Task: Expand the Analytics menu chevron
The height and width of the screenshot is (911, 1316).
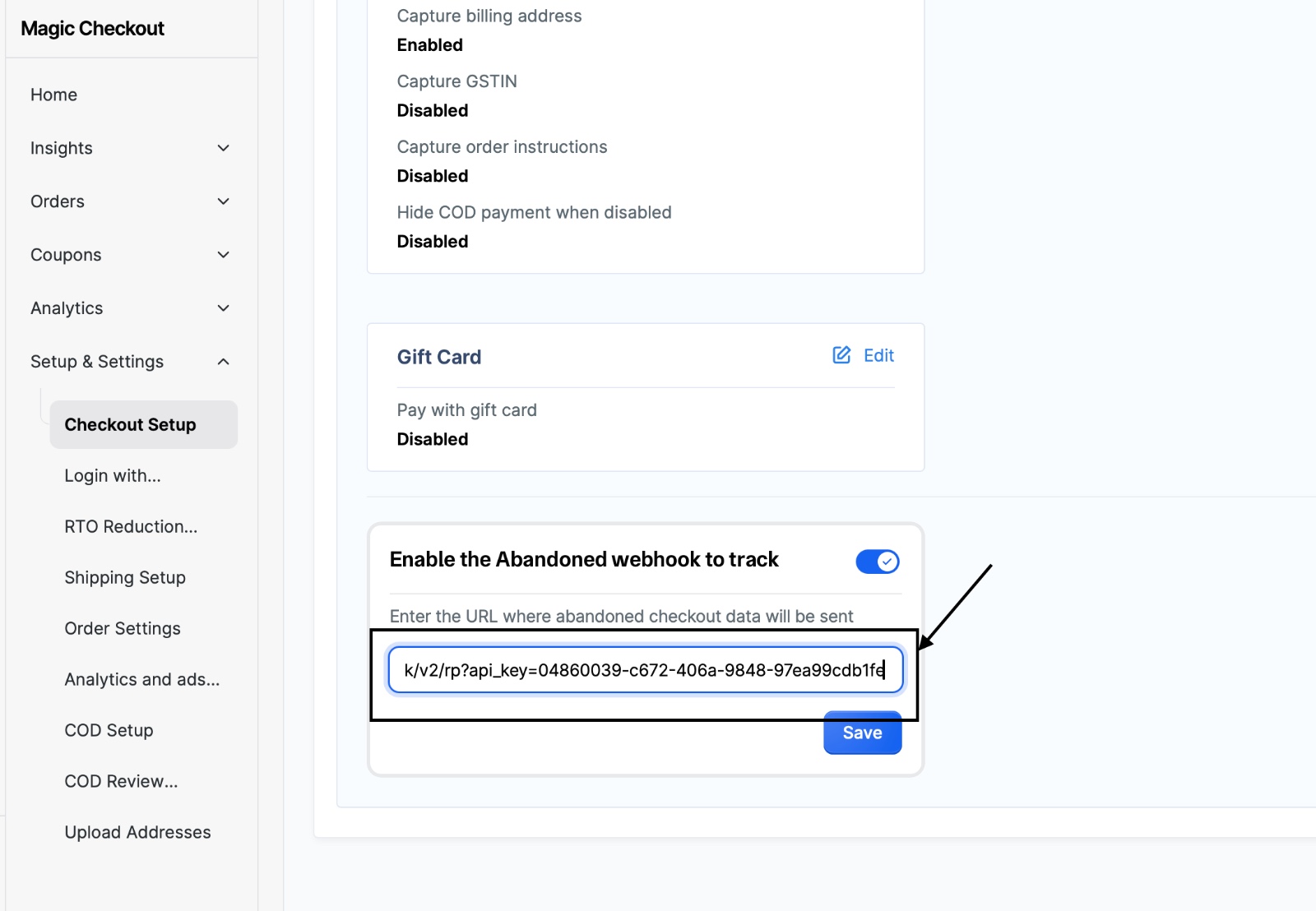Action: tap(223, 308)
